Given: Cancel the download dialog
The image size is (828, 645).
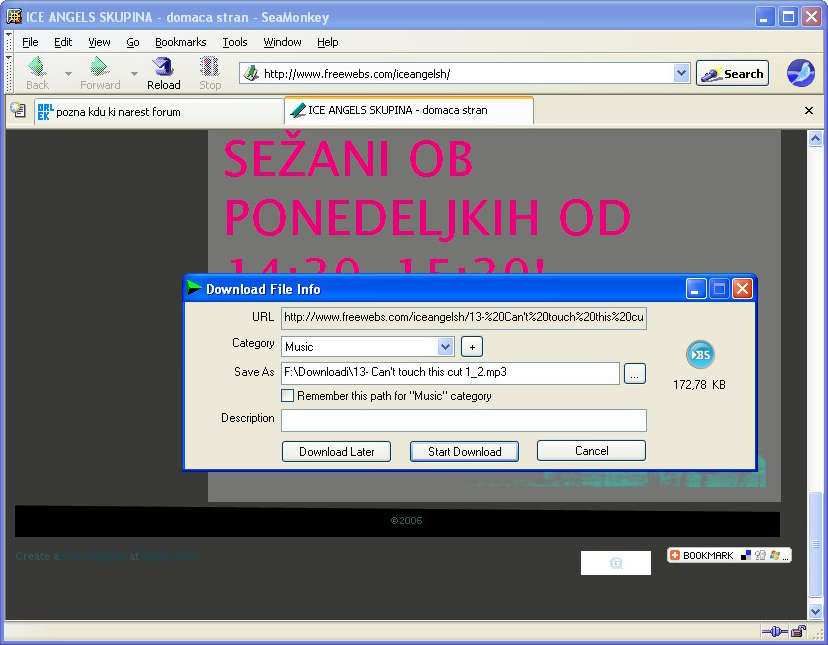Looking at the screenshot, I should point(591,451).
